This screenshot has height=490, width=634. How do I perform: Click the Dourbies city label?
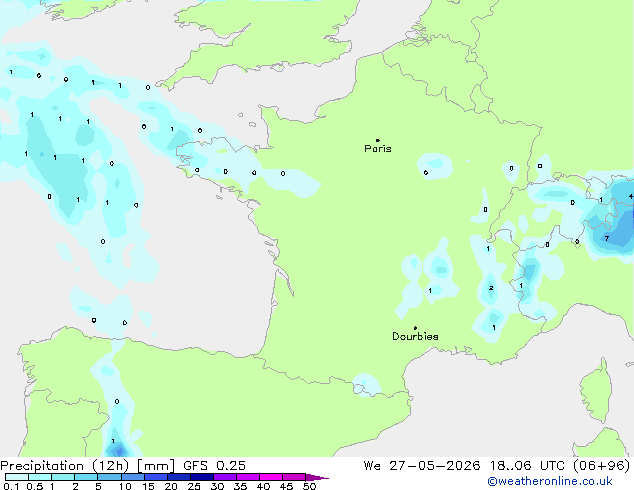(415, 336)
